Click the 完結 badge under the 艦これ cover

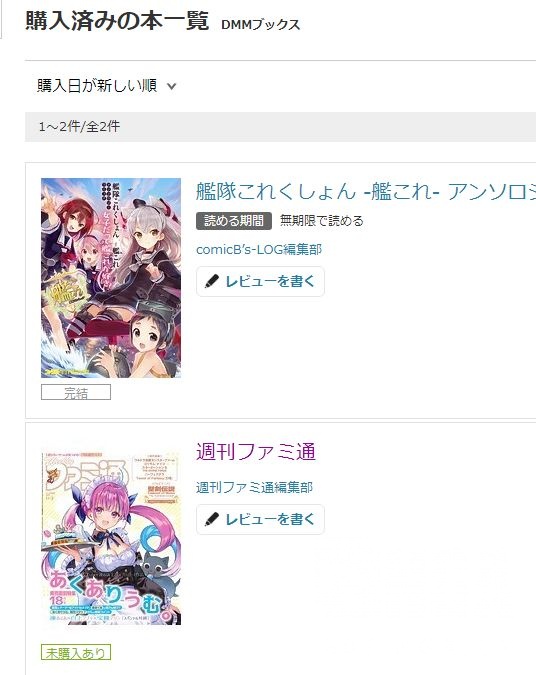click(x=76, y=392)
